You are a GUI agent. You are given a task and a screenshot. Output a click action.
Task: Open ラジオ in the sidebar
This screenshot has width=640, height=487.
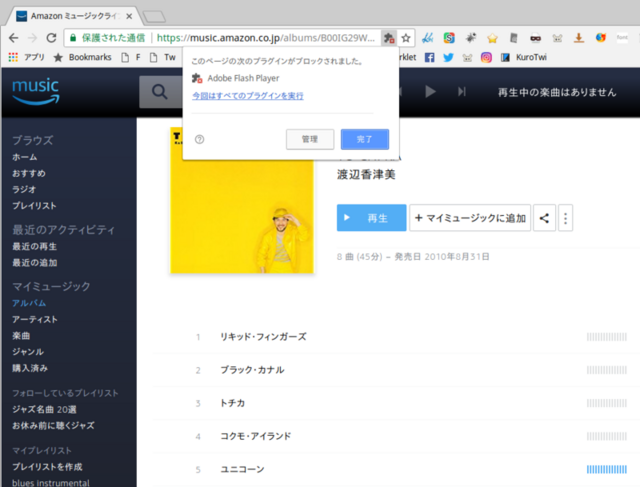[24, 189]
